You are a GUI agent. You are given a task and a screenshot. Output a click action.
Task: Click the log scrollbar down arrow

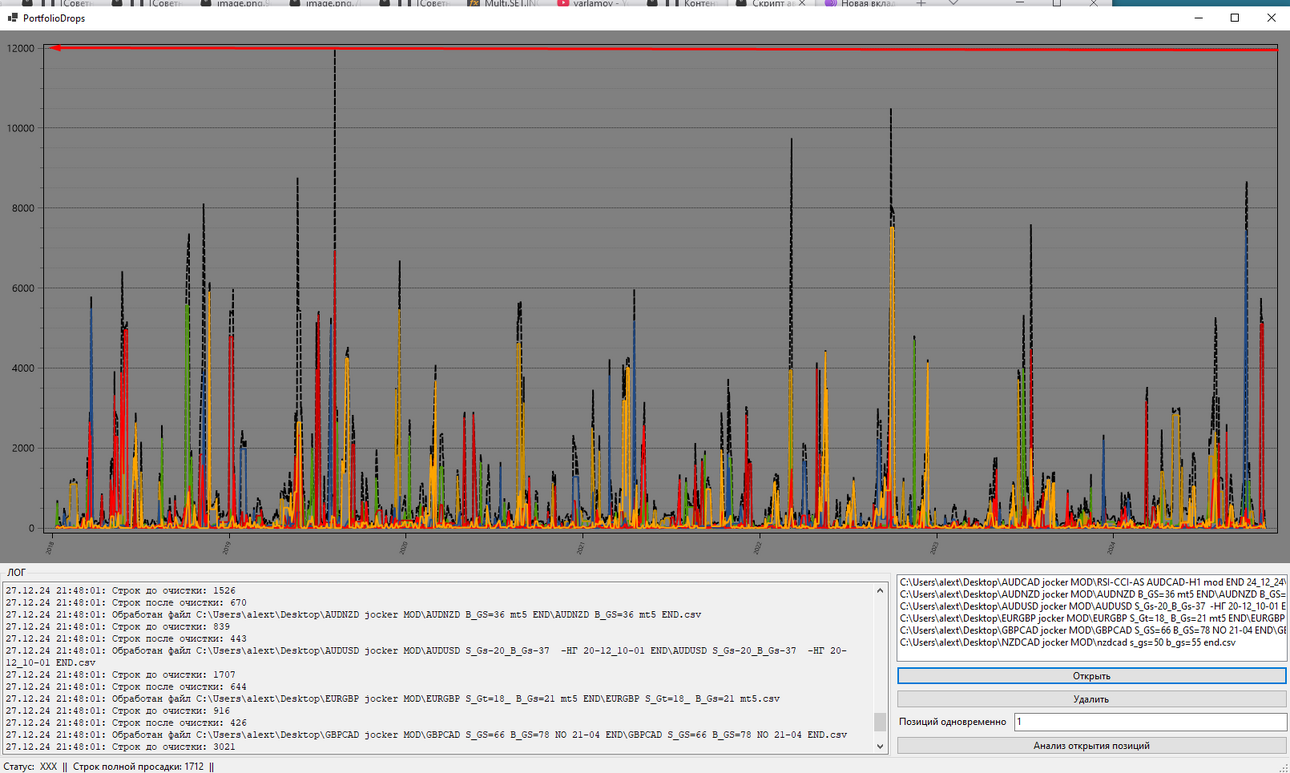pyautogui.click(x=880, y=746)
